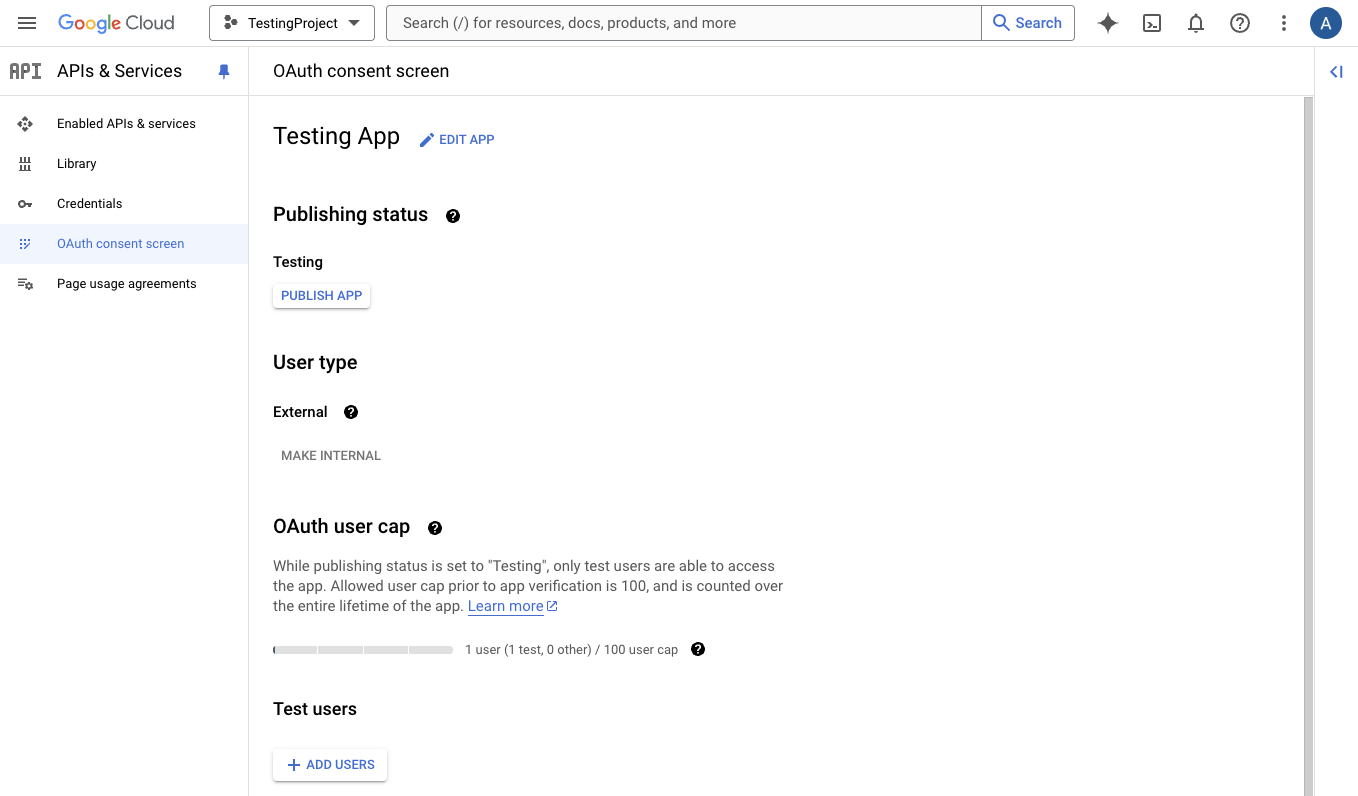The height and width of the screenshot is (796, 1358).
Task: Click the Testing status label
Action: (298, 262)
